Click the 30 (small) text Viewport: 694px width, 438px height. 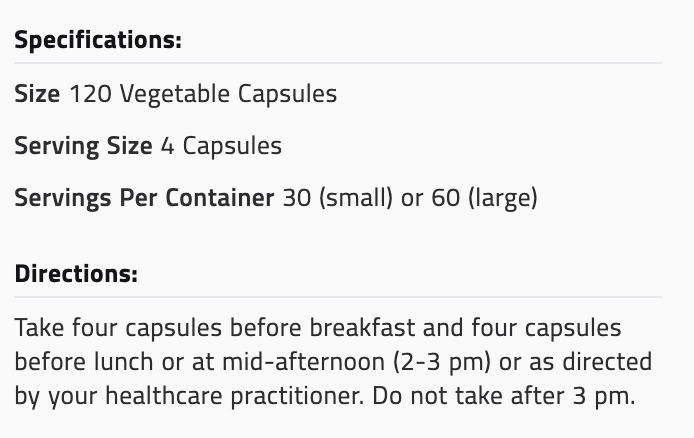click(338, 197)
